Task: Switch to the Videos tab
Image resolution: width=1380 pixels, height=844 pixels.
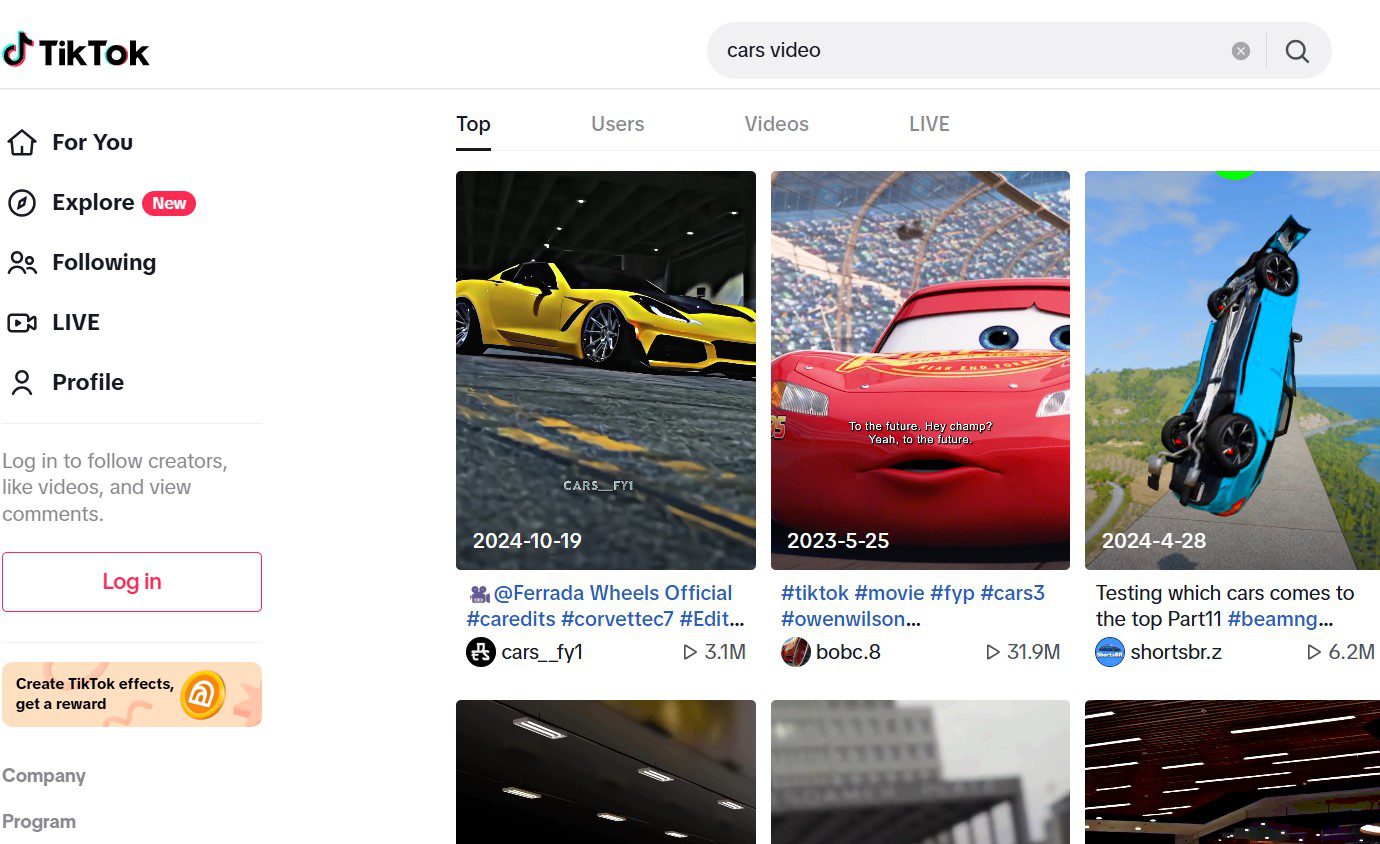Action: point(776,124)
